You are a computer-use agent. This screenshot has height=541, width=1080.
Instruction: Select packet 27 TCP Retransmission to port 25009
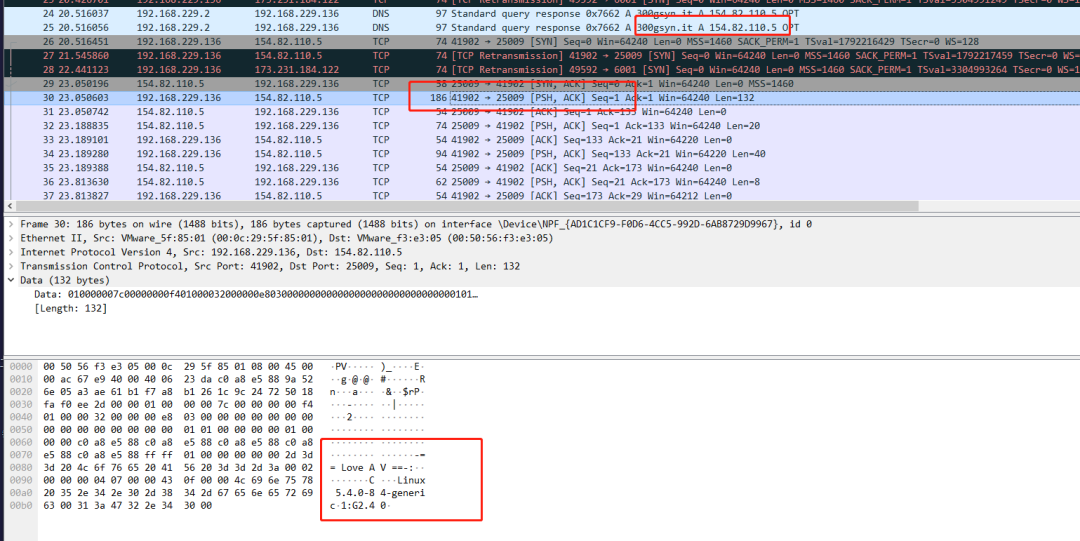(540, 56)
